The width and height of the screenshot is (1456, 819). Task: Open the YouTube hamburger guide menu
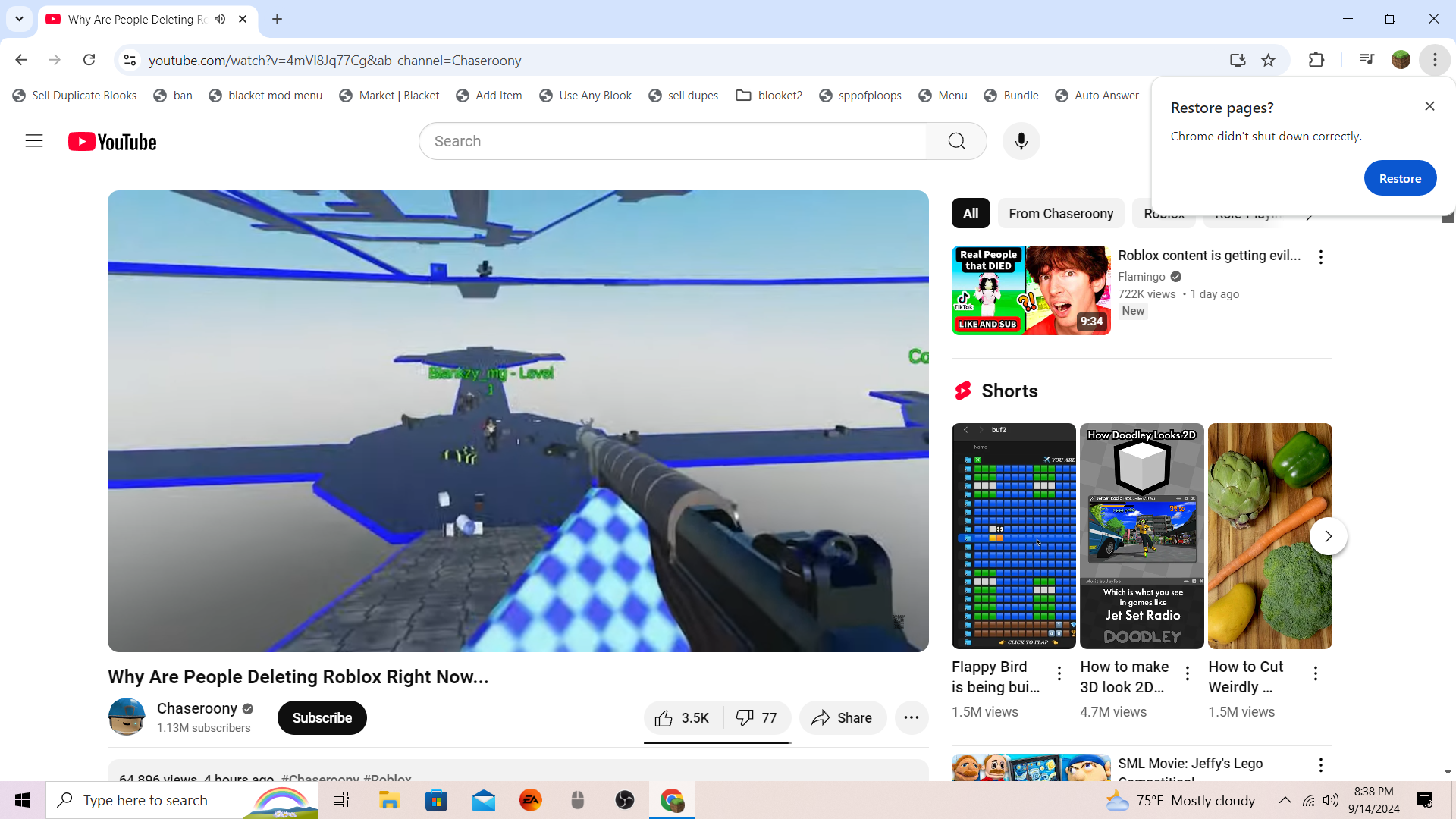34,141
